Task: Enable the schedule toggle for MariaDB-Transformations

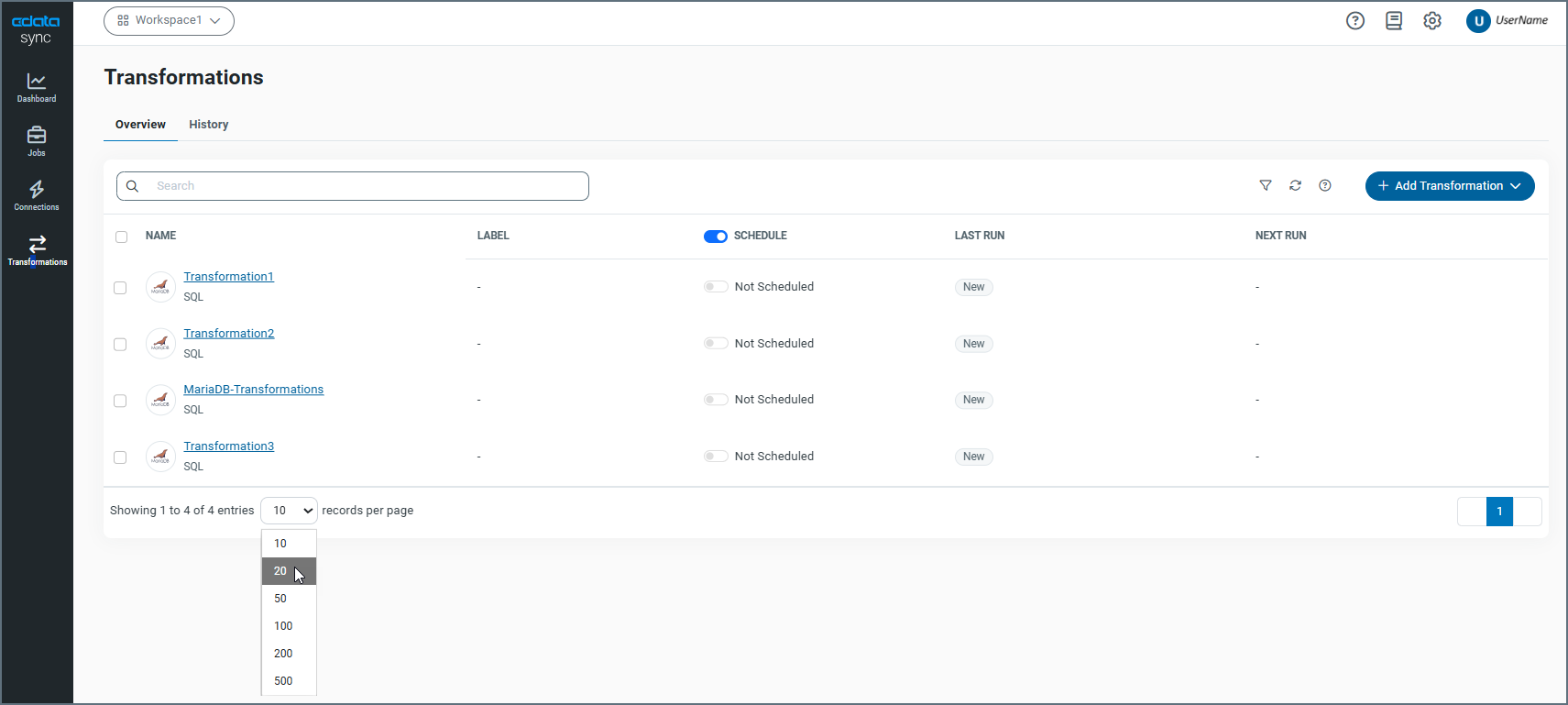Action: pyautogui.click(x=716, y=400)
